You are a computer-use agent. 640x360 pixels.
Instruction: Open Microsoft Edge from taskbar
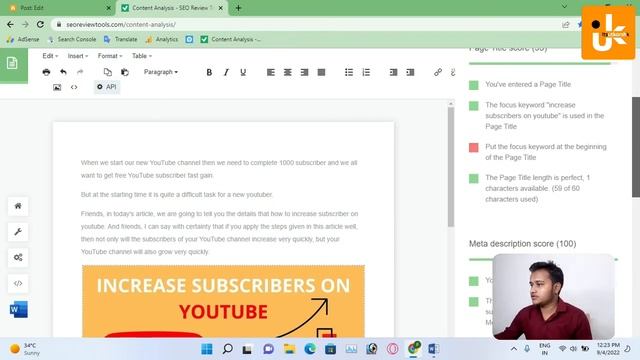click(x=310, y=349)
